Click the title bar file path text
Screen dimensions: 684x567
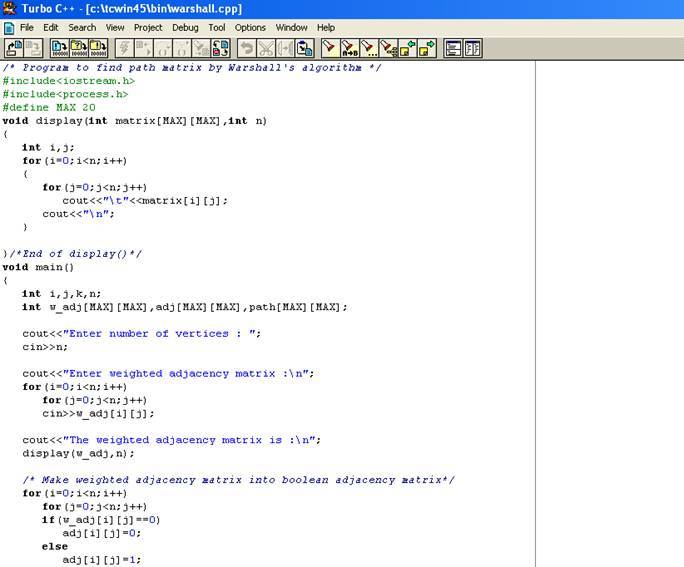point(164,9)
